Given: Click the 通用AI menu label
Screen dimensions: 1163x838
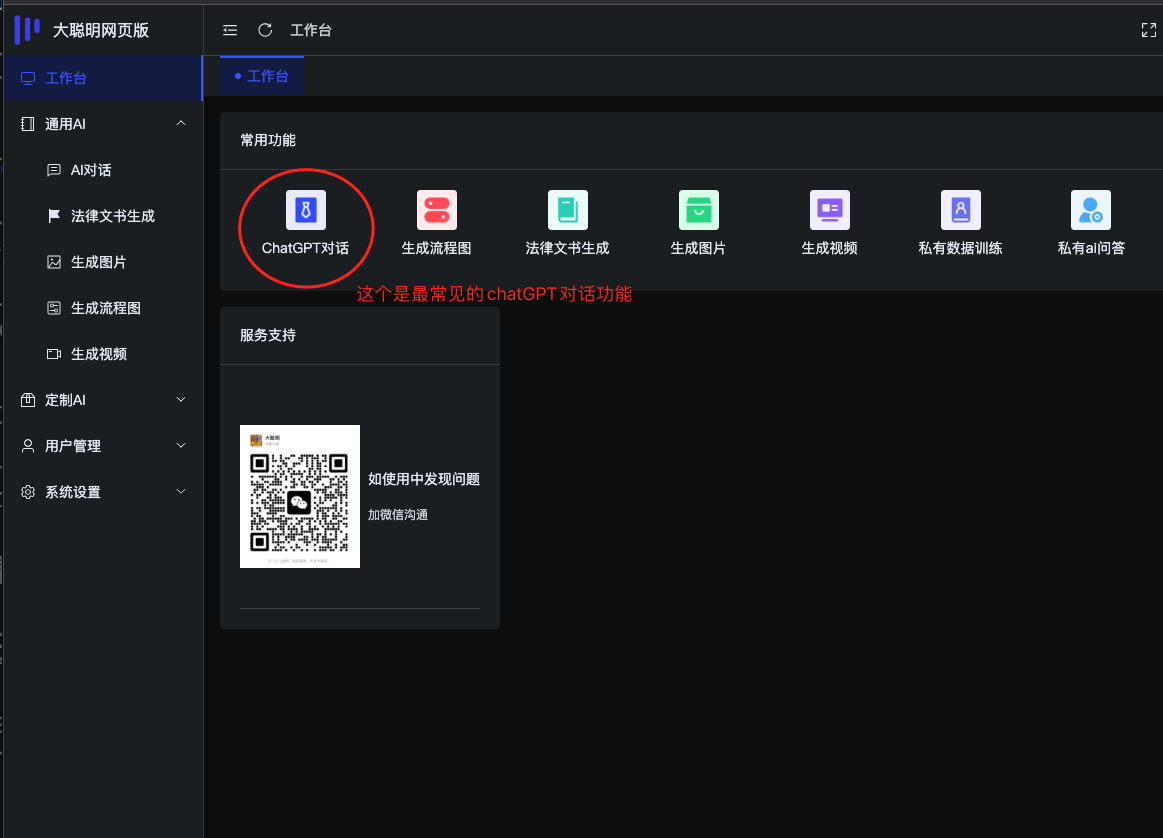Looking at the screenshot, I should tap(65, 124).
